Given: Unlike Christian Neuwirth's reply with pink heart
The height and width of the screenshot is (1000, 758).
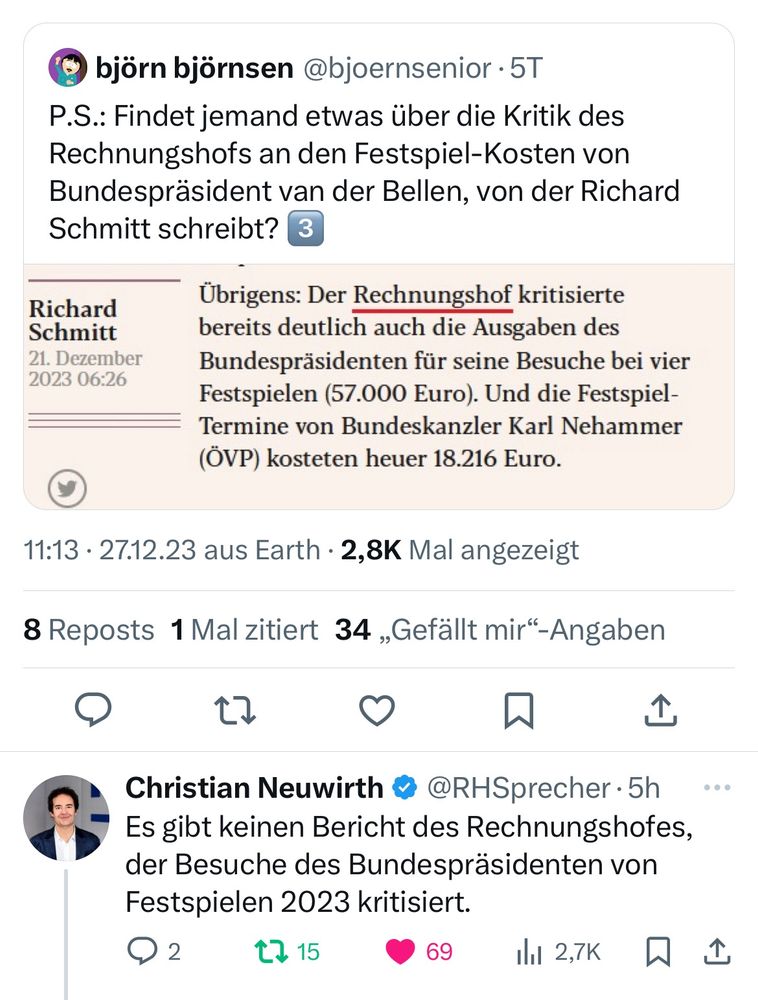Looking at the screenshot, I should (x=419, y=952).
